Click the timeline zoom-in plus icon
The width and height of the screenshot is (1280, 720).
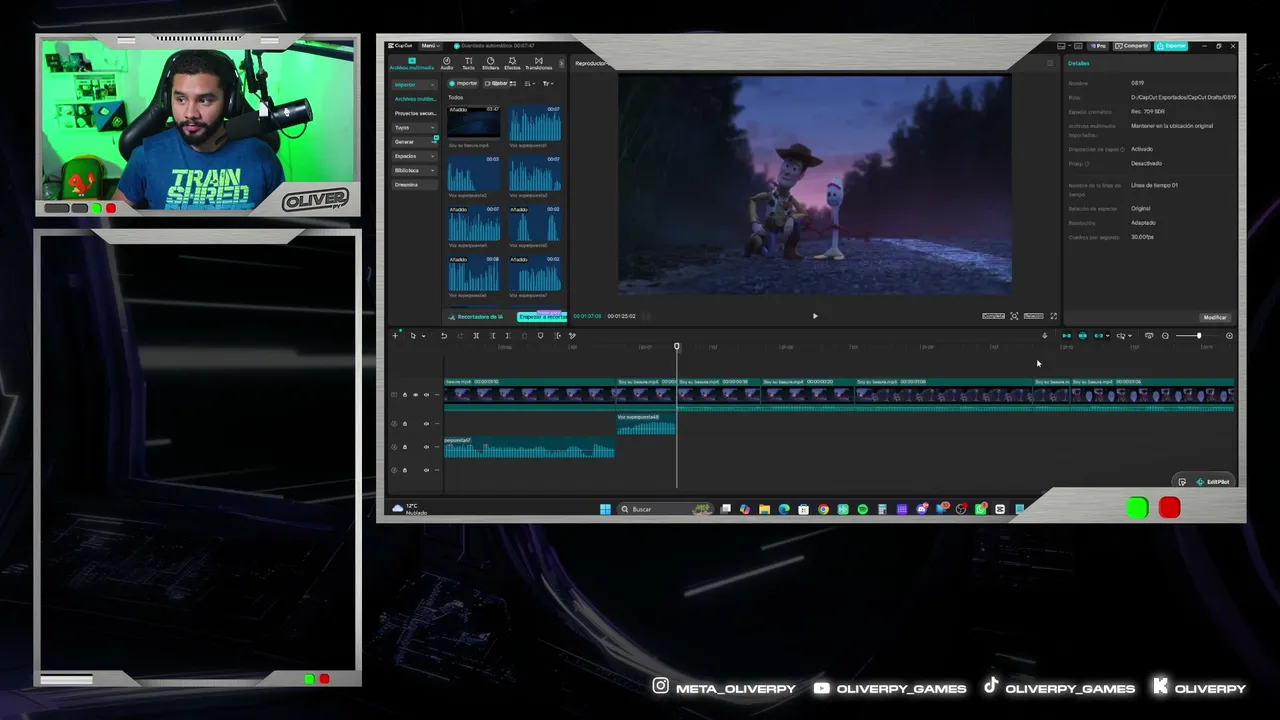[1229, 336]
